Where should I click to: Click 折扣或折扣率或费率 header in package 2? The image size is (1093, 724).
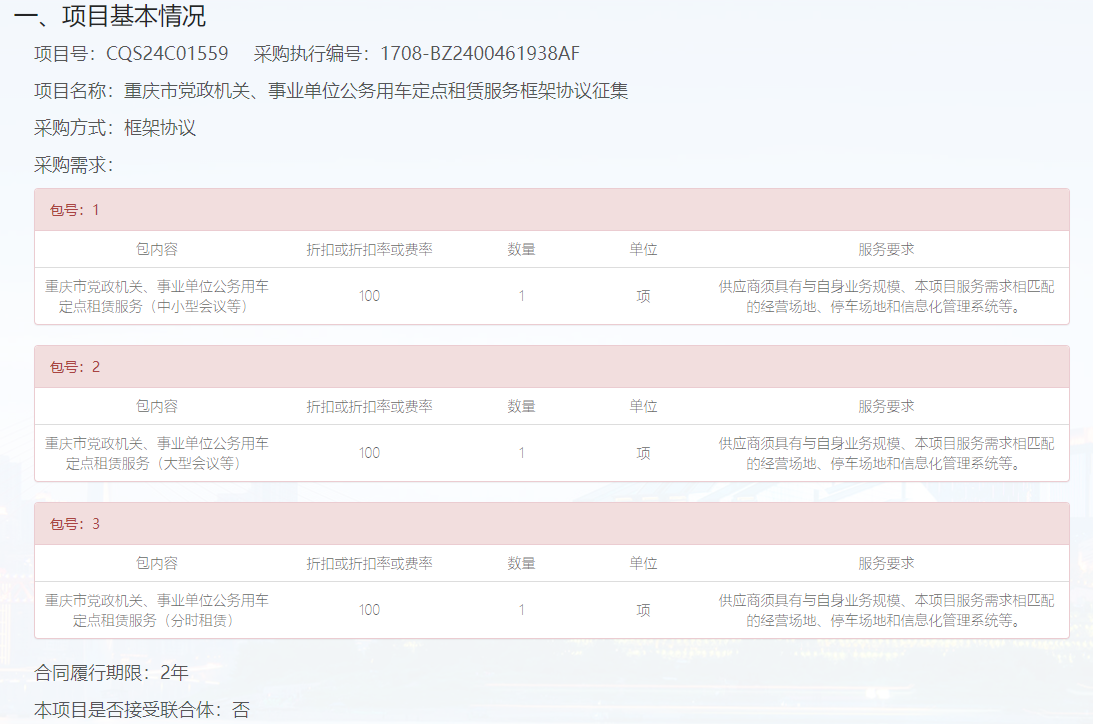(x=369, y=406)
